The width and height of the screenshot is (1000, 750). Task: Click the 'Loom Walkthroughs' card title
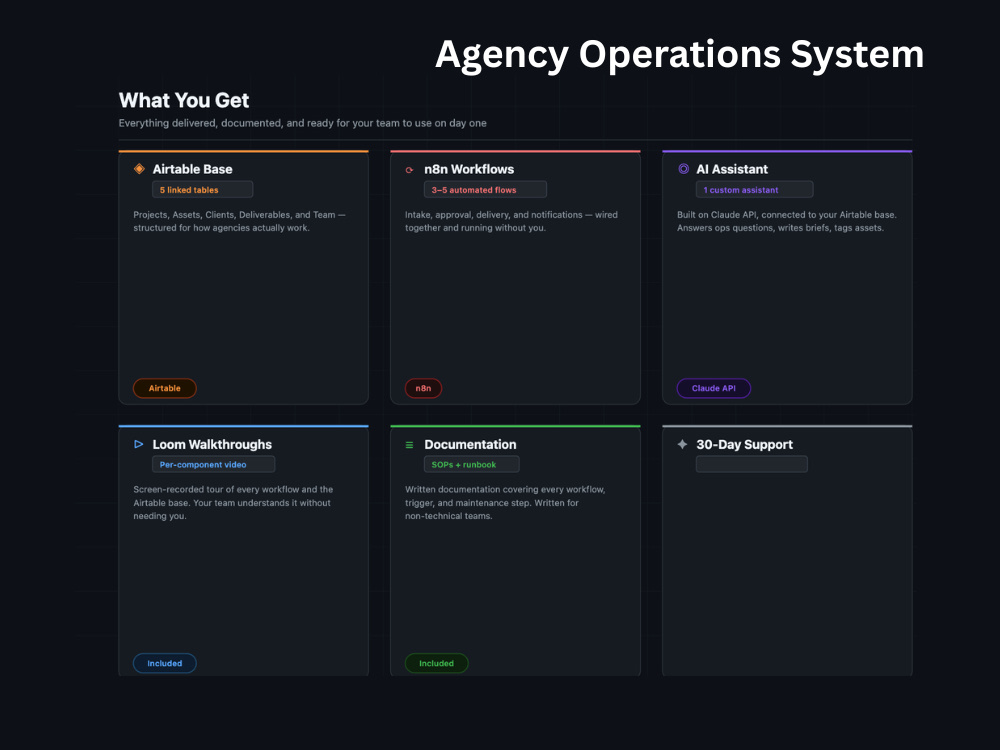pyautogui.click(x=212, y=445)
